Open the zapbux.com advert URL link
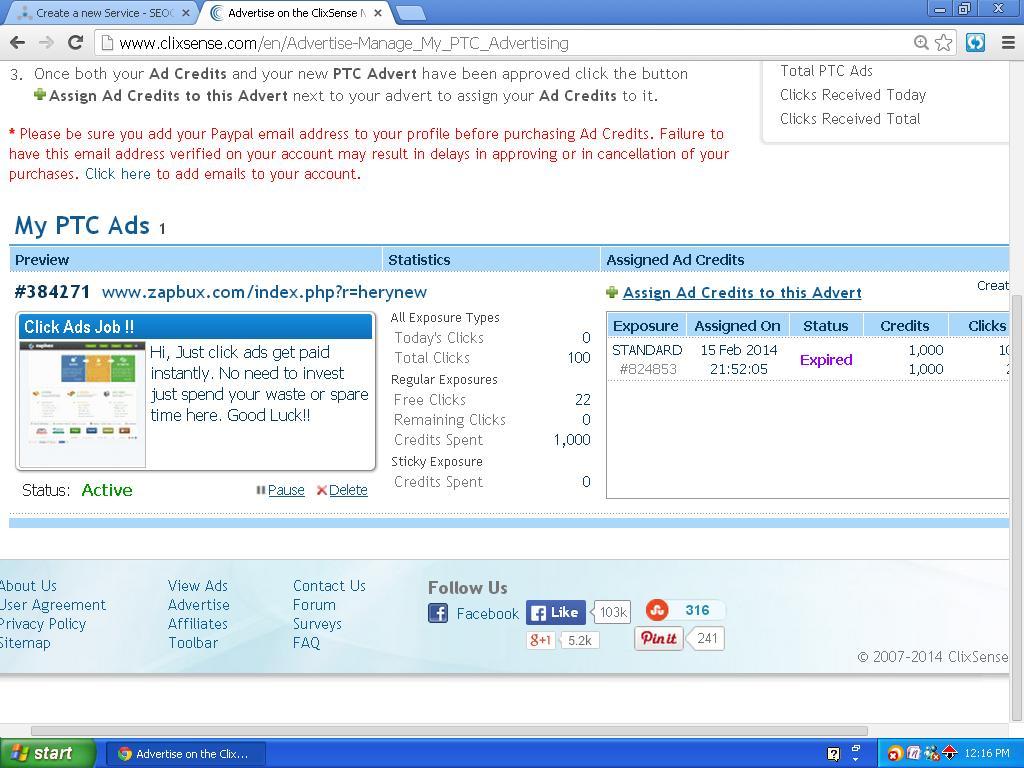The height and width of the screenshot is (768, 1024). tap(264, 292)
